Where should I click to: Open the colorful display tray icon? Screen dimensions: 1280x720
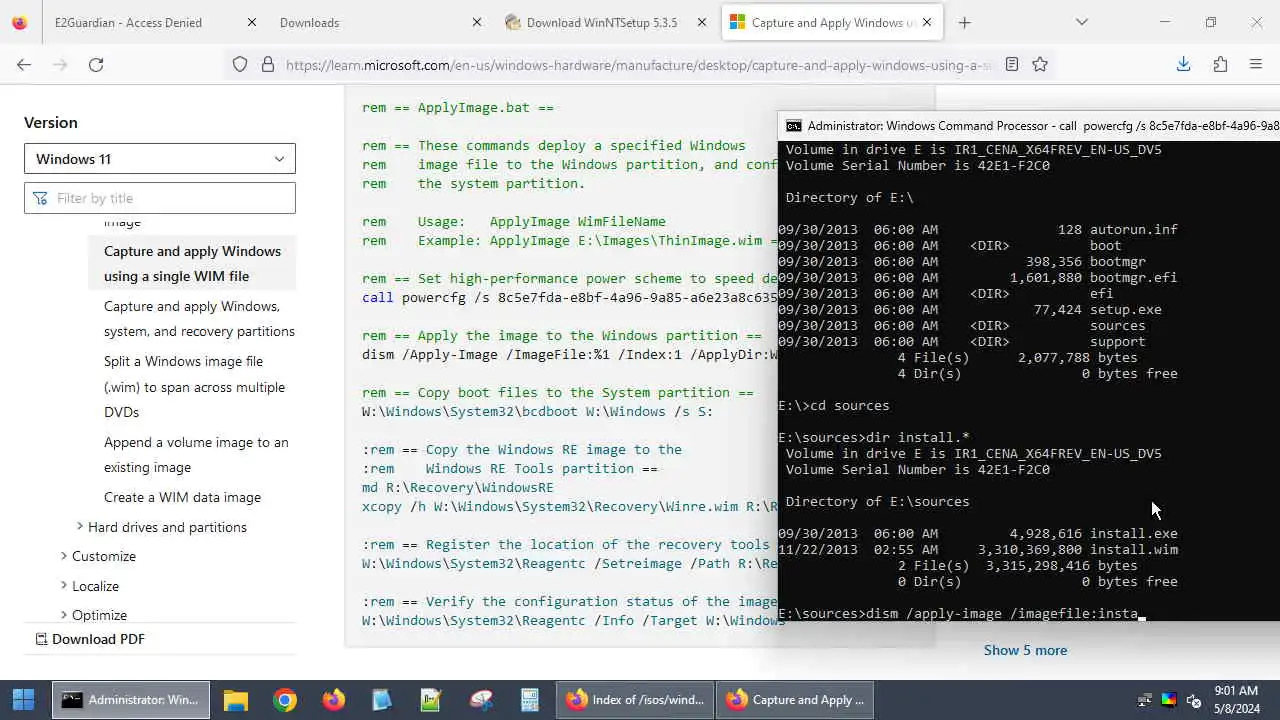pyautogui.click(x=1169, y=700)
